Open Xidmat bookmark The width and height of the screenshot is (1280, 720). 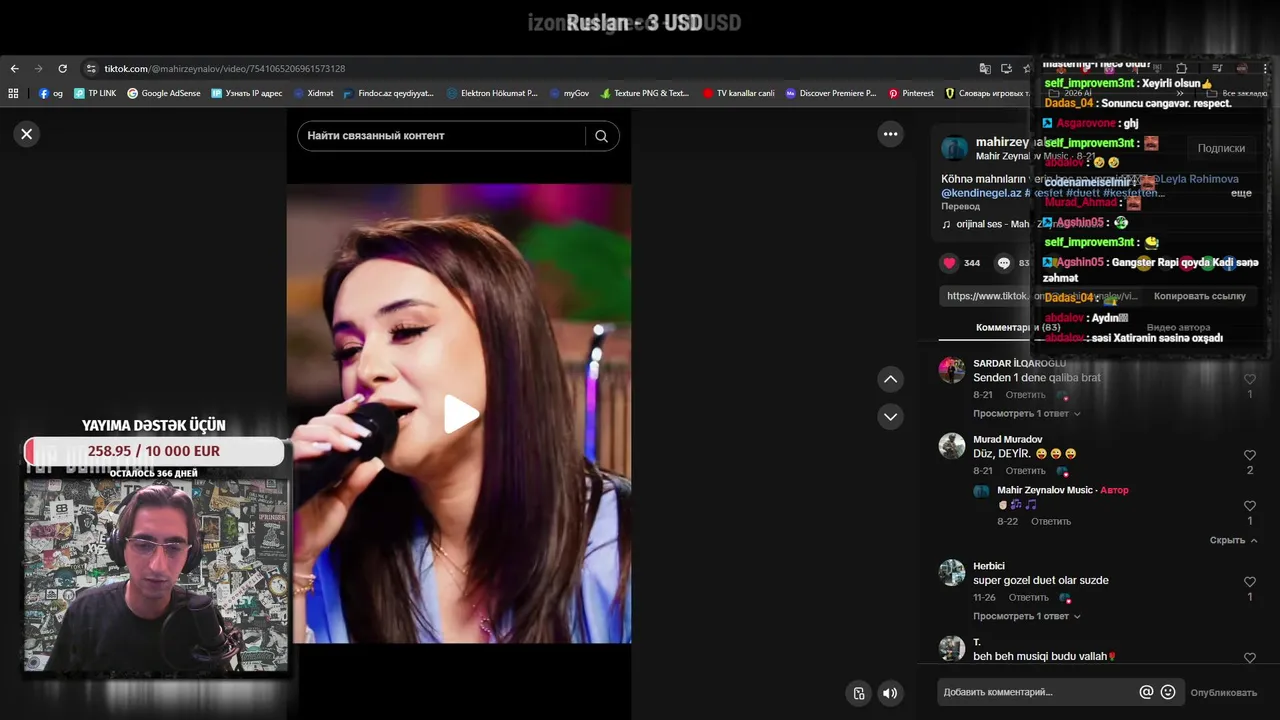tap(314, 93)
